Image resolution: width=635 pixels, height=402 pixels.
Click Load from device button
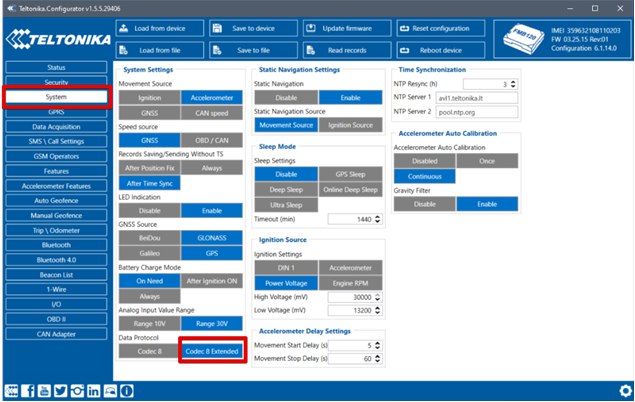tap(160, 28)
